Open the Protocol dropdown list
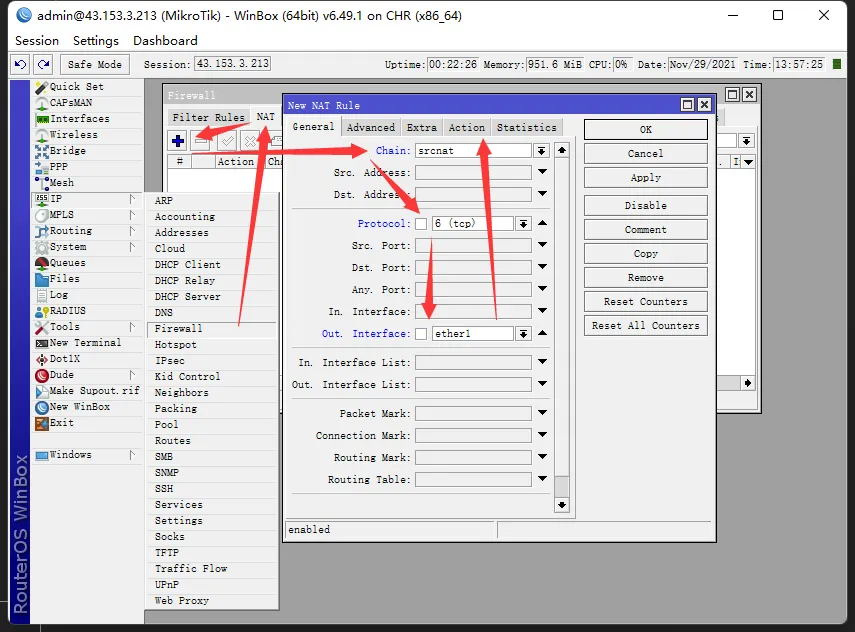The image size is (855, 632). (x=523, y=224)
